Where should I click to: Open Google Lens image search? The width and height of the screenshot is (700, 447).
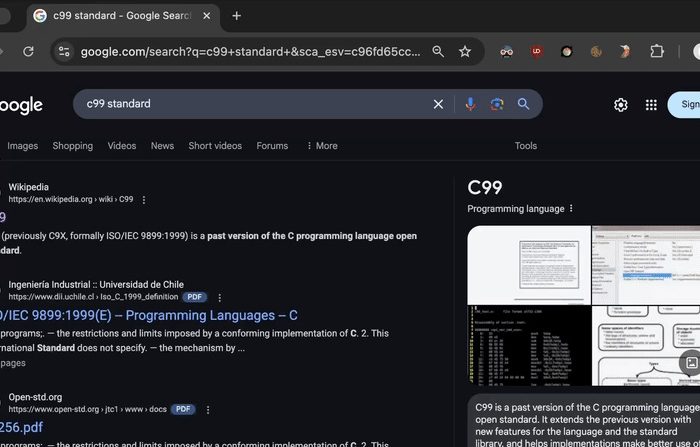[x=497, y=104]
